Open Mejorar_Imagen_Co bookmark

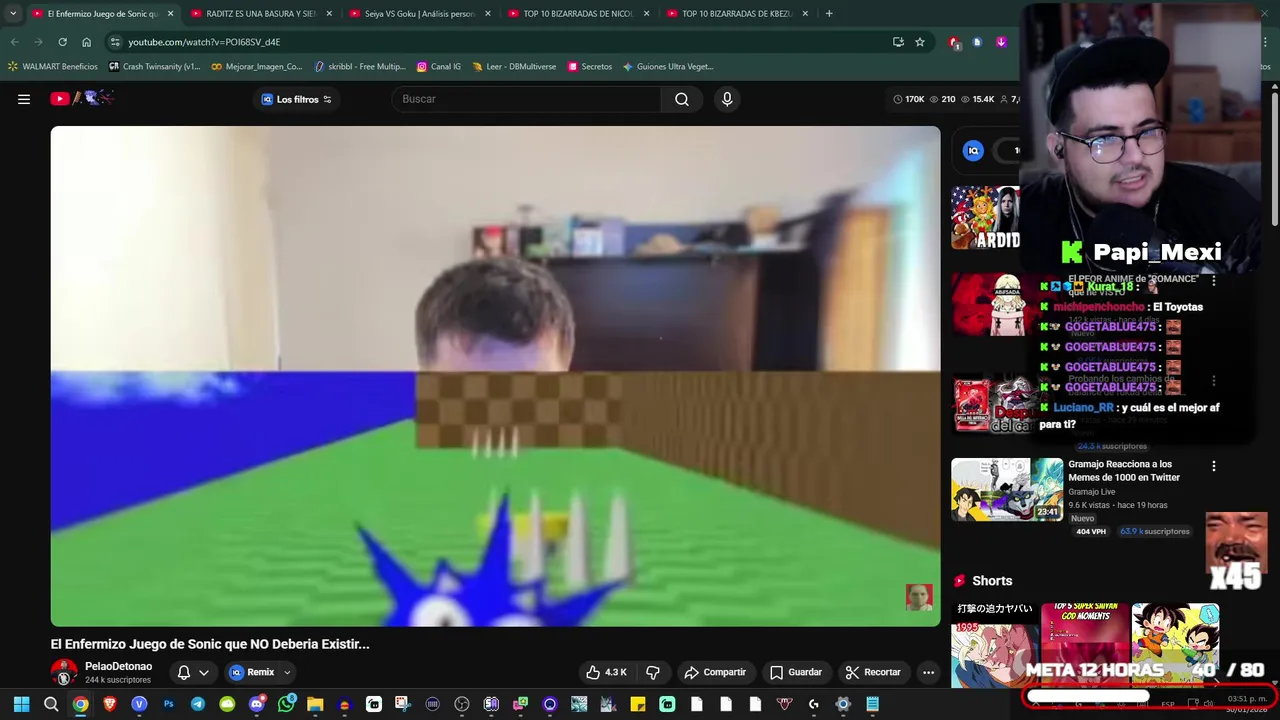pyautogui.click(x=257, y=67)
